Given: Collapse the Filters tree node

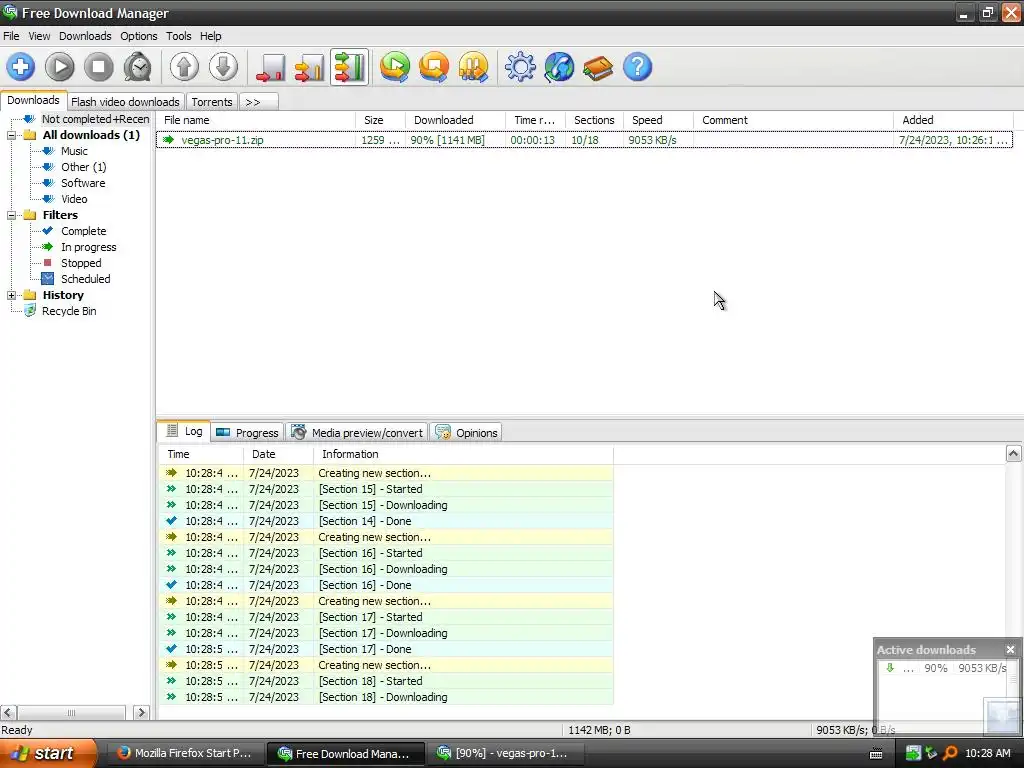Looking at the screenshot, I should point(11,216).
